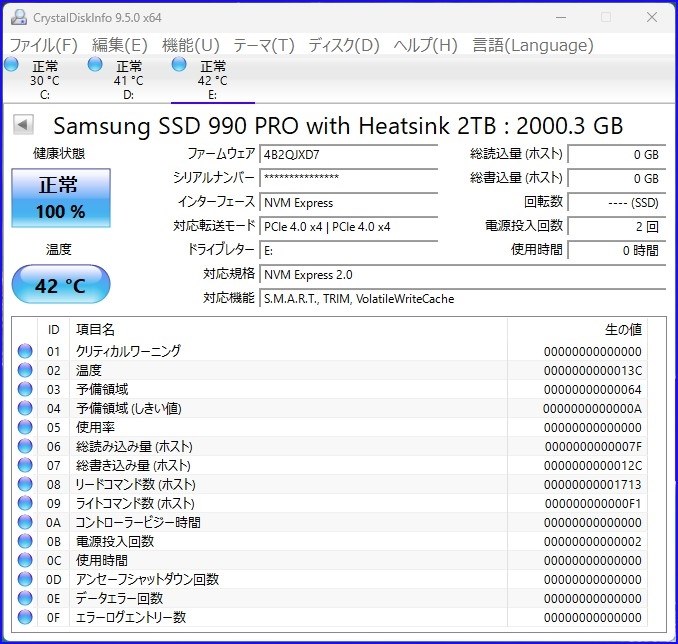
Task: Click the PCIe 4.0 x4 transfer mode field
Action: 349,226
